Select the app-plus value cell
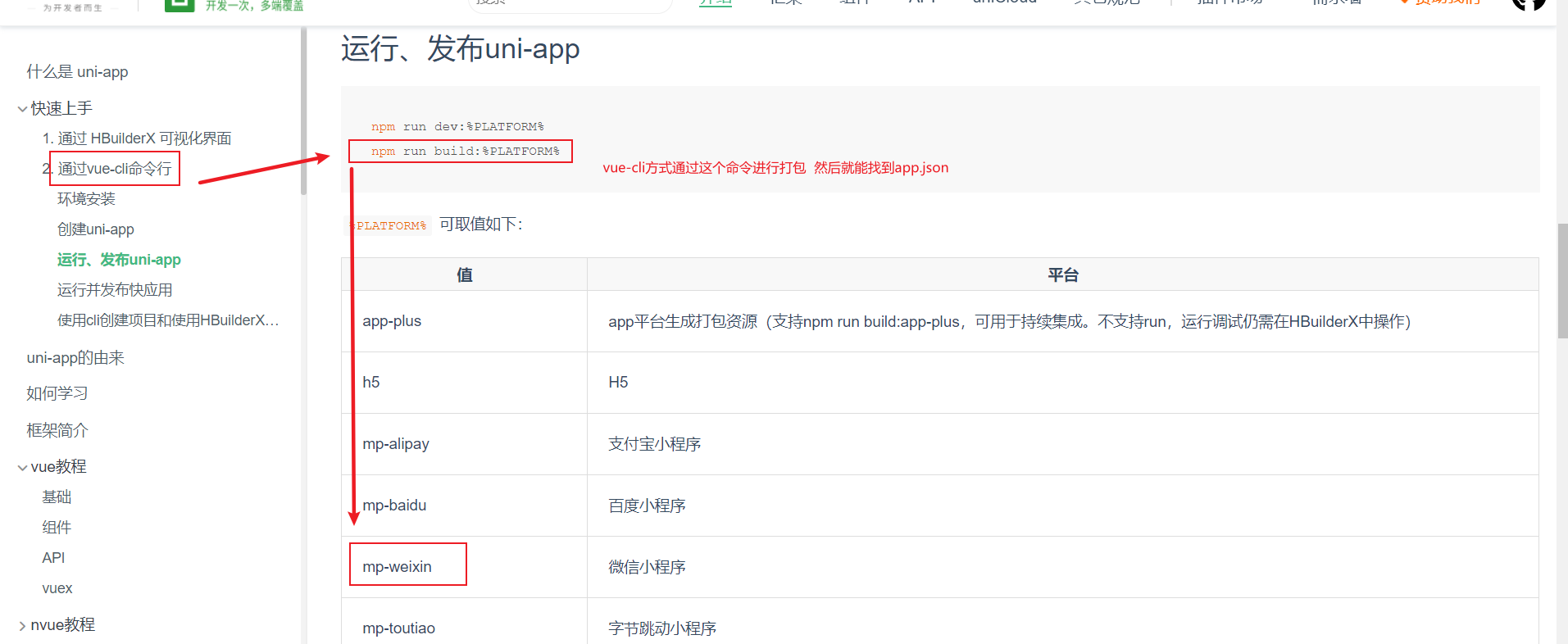Viewport: 1568px width, 644px height. coord(464,321)
